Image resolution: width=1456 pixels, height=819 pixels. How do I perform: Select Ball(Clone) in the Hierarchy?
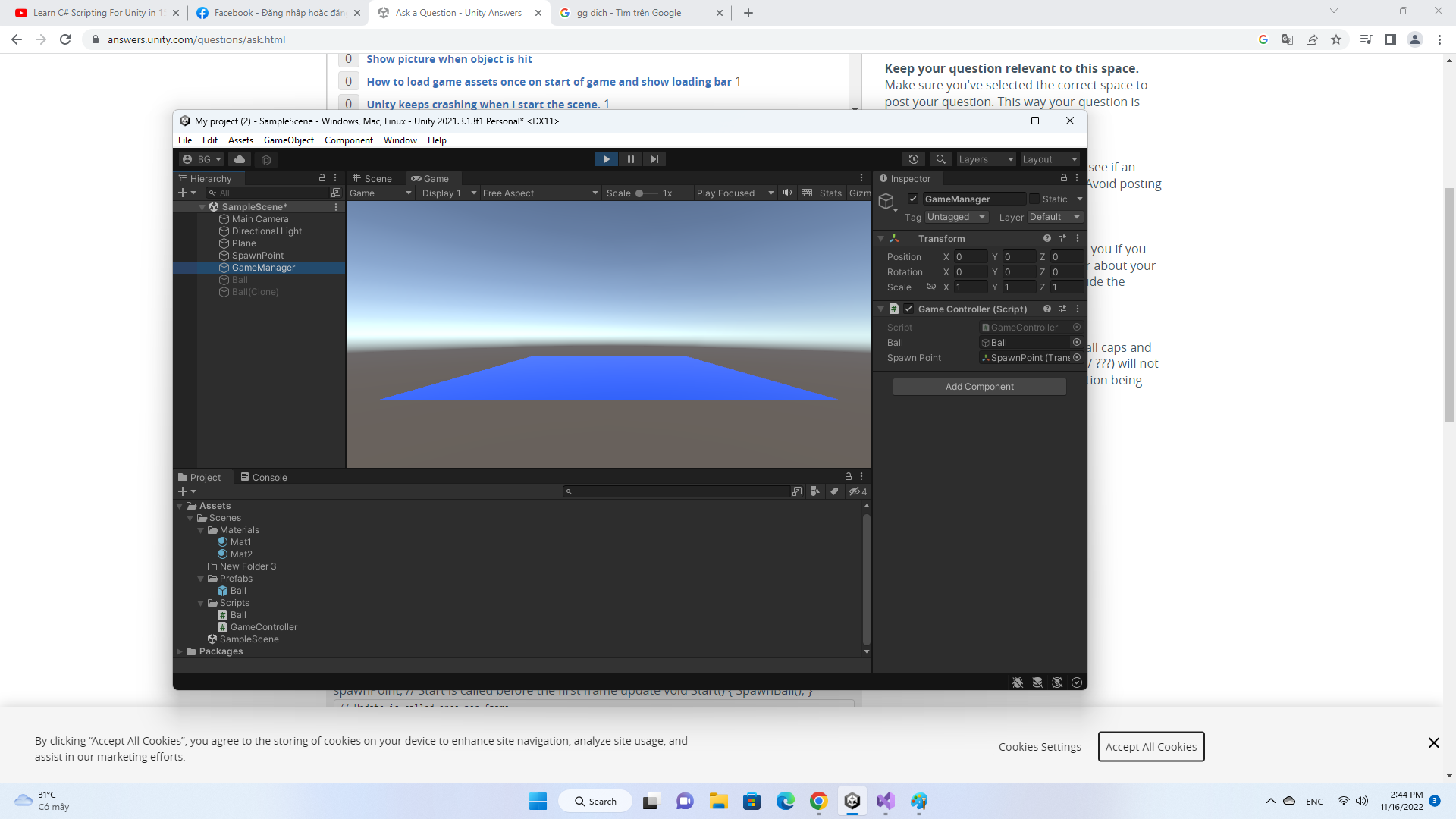click(255, 291)
